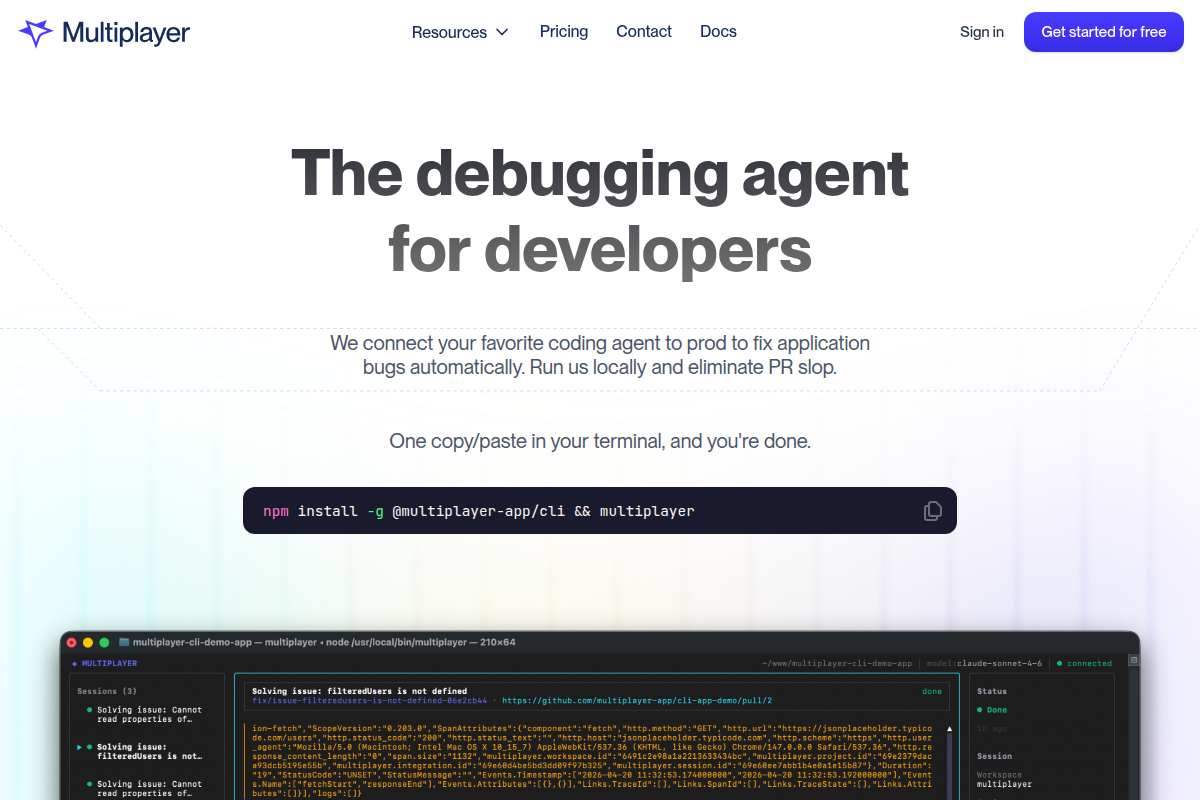Click Sign in
Viewport: 1200px width, 800px height.
(x=982, y=32)
